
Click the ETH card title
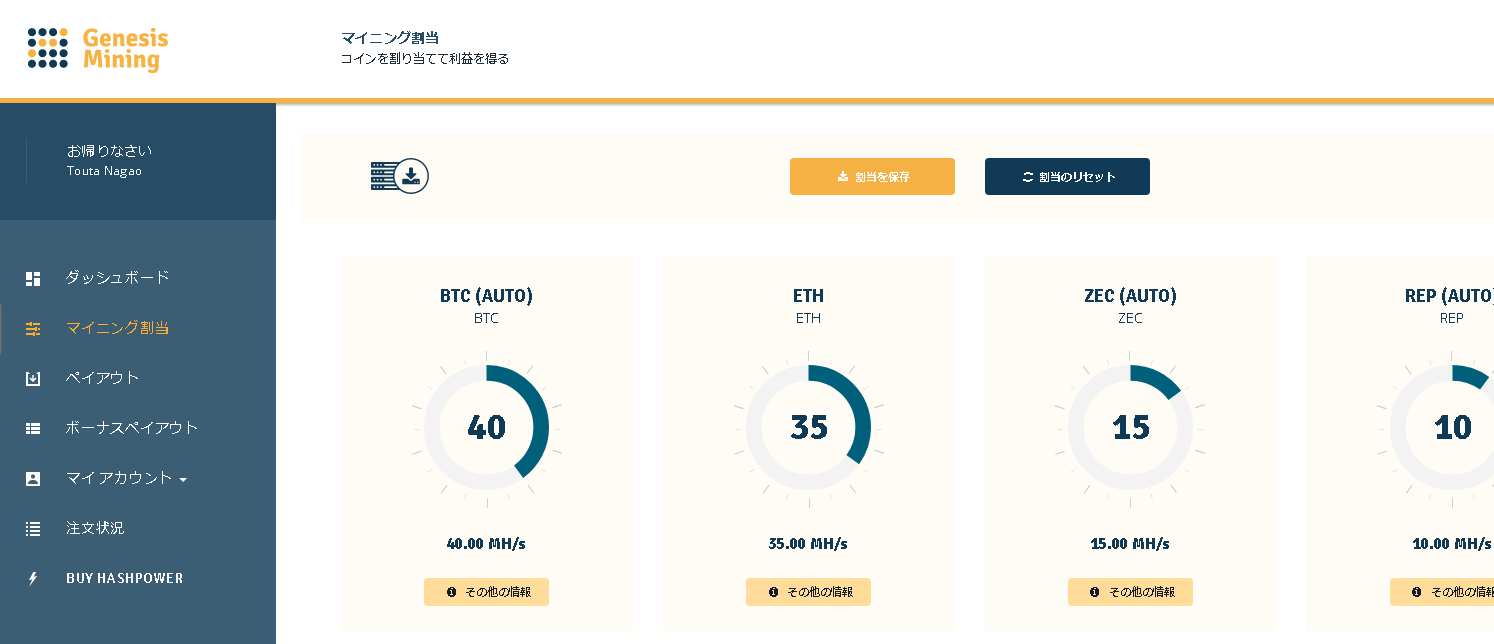(x=808, y=296)
